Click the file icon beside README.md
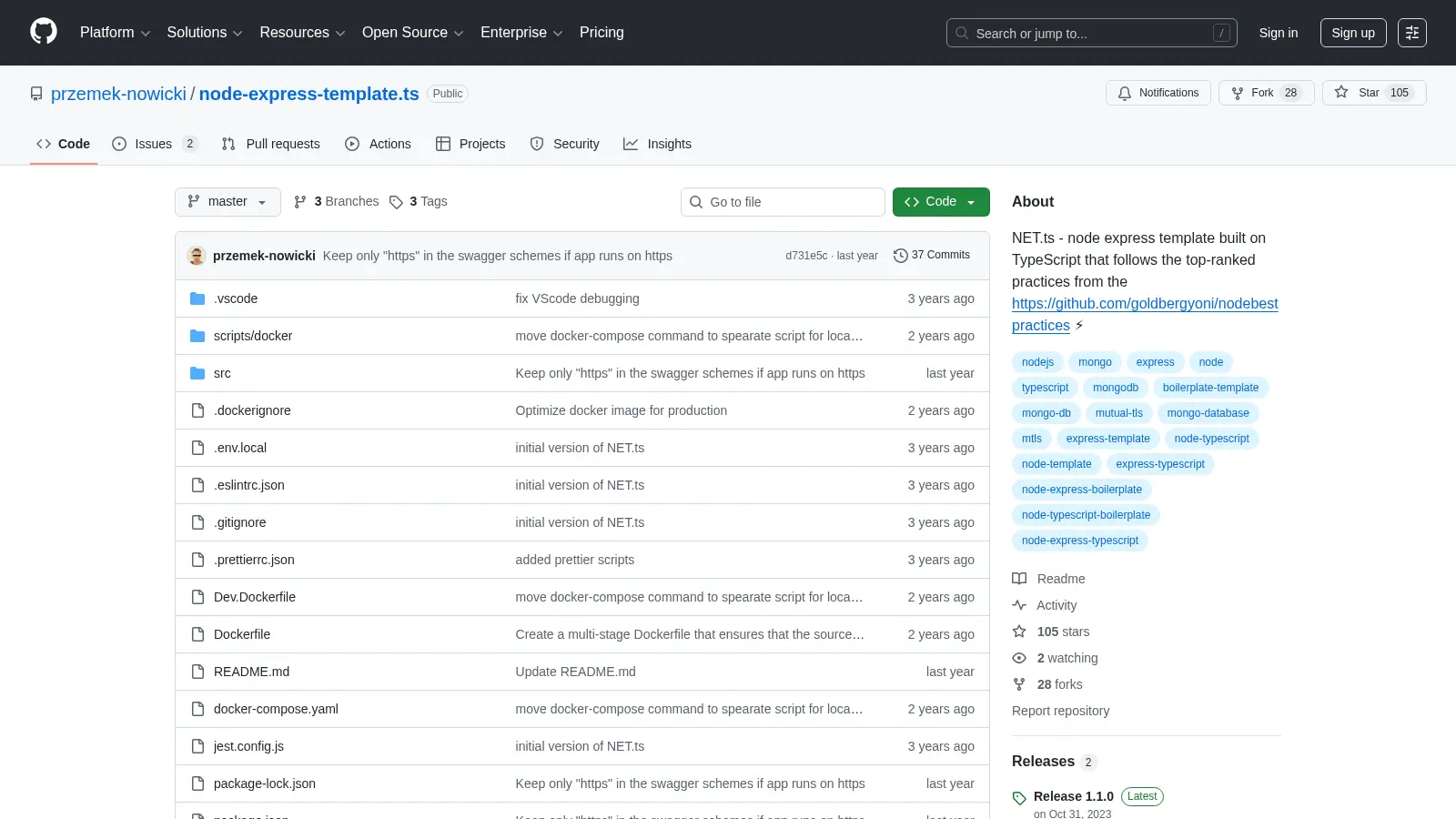The image size is (1456, 819). (197, 672)
